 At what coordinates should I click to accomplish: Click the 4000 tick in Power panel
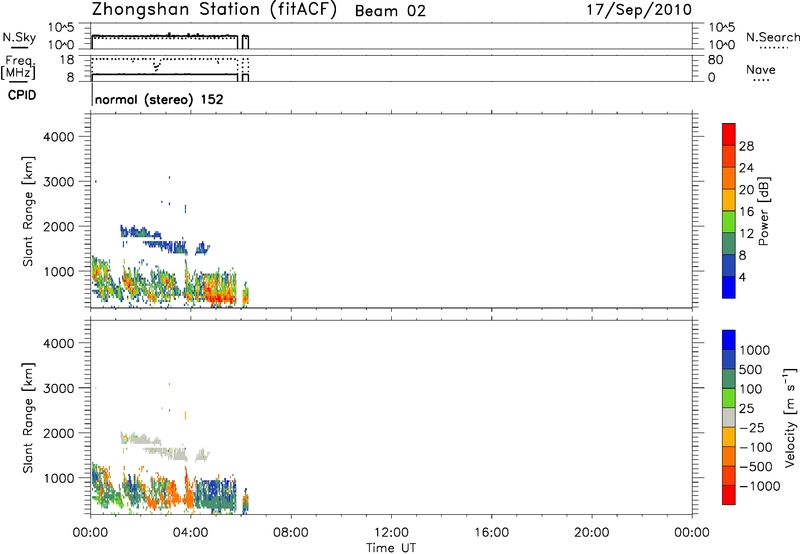coord(59,137)
